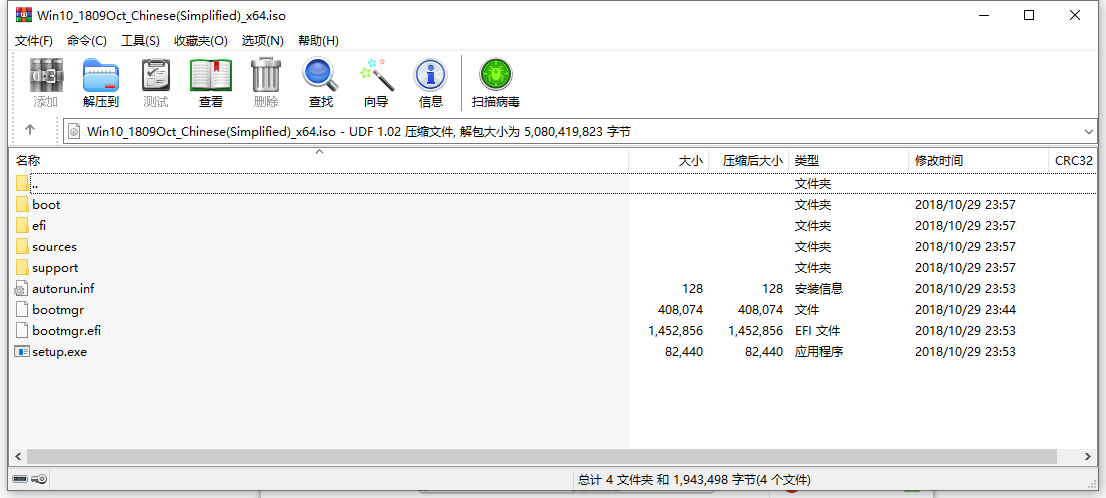Click the 查看 (View) book icon
Screen dimensions: 1106x498
(210, 82)
